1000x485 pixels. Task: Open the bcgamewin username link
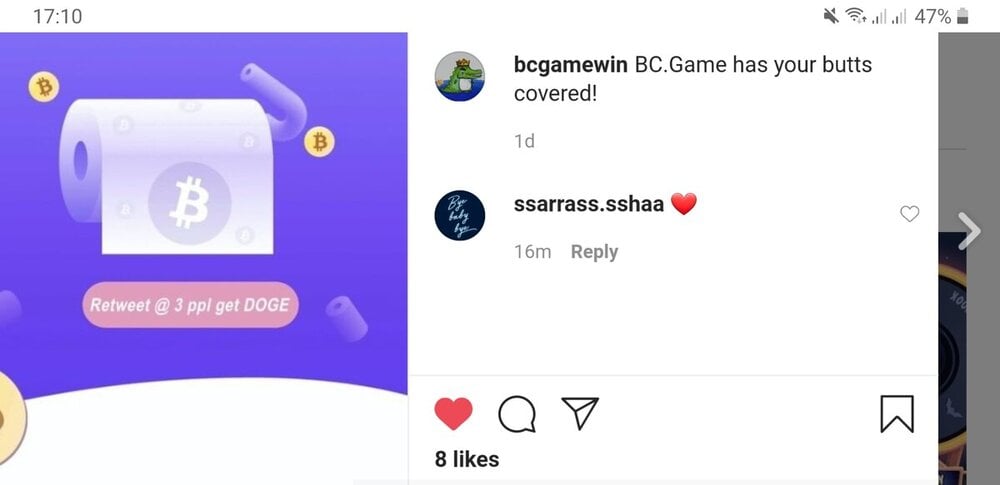[571, 64]
